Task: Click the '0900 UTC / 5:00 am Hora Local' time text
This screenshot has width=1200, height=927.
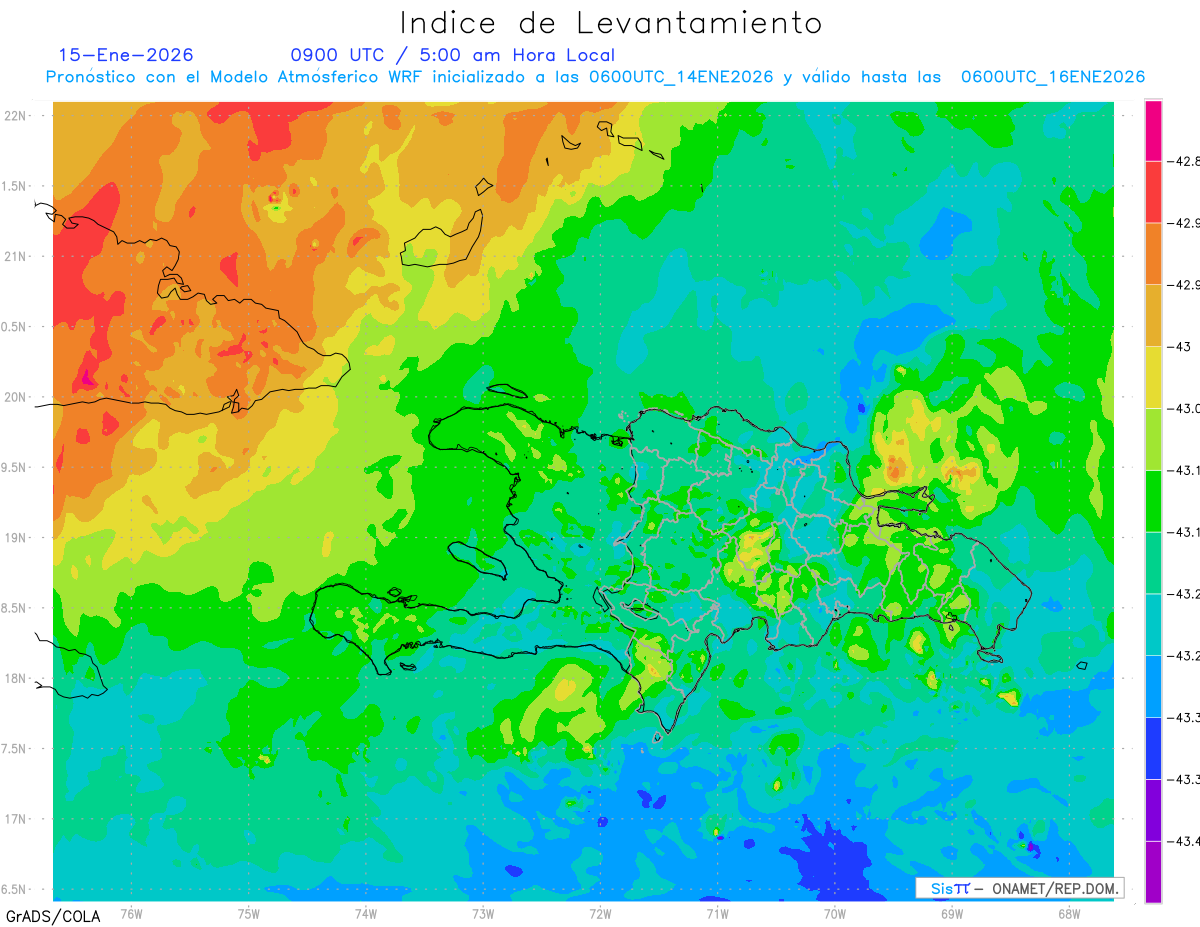Action: pyautogui.click(x=453, y=55)
